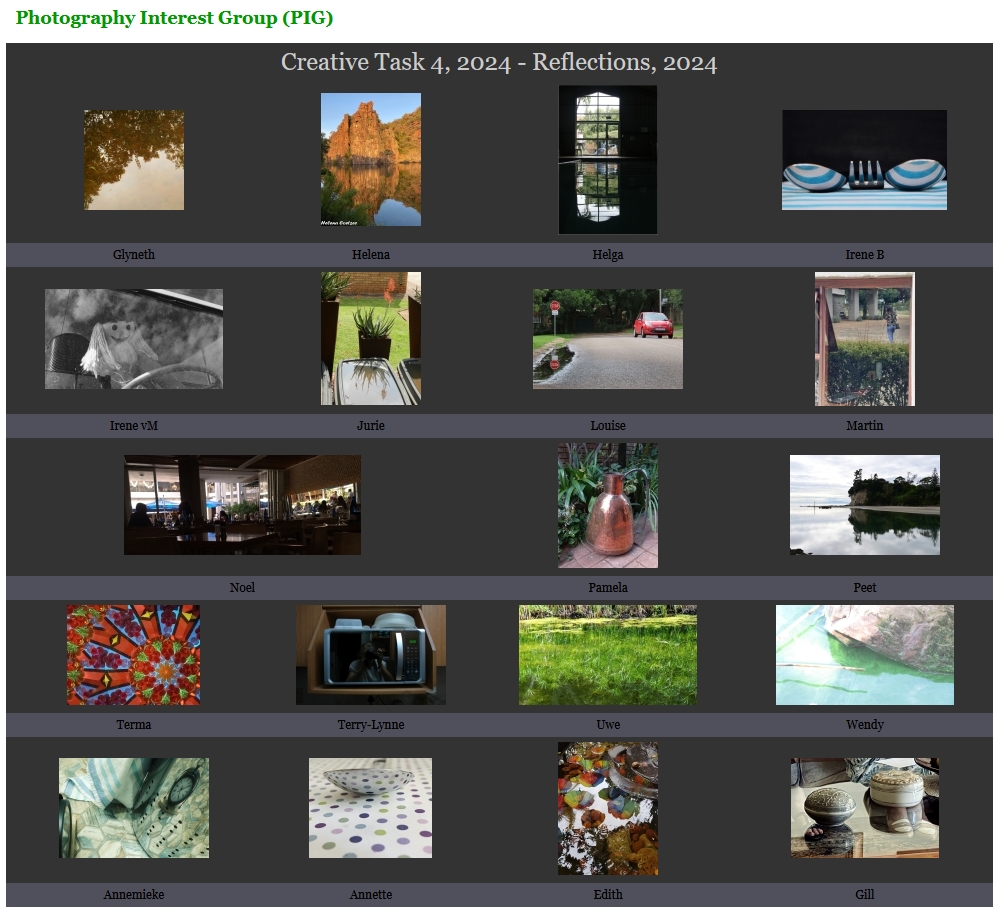Select Louise's red car puddle photo
The image size is (998, 913).
[x=608, y=339]
